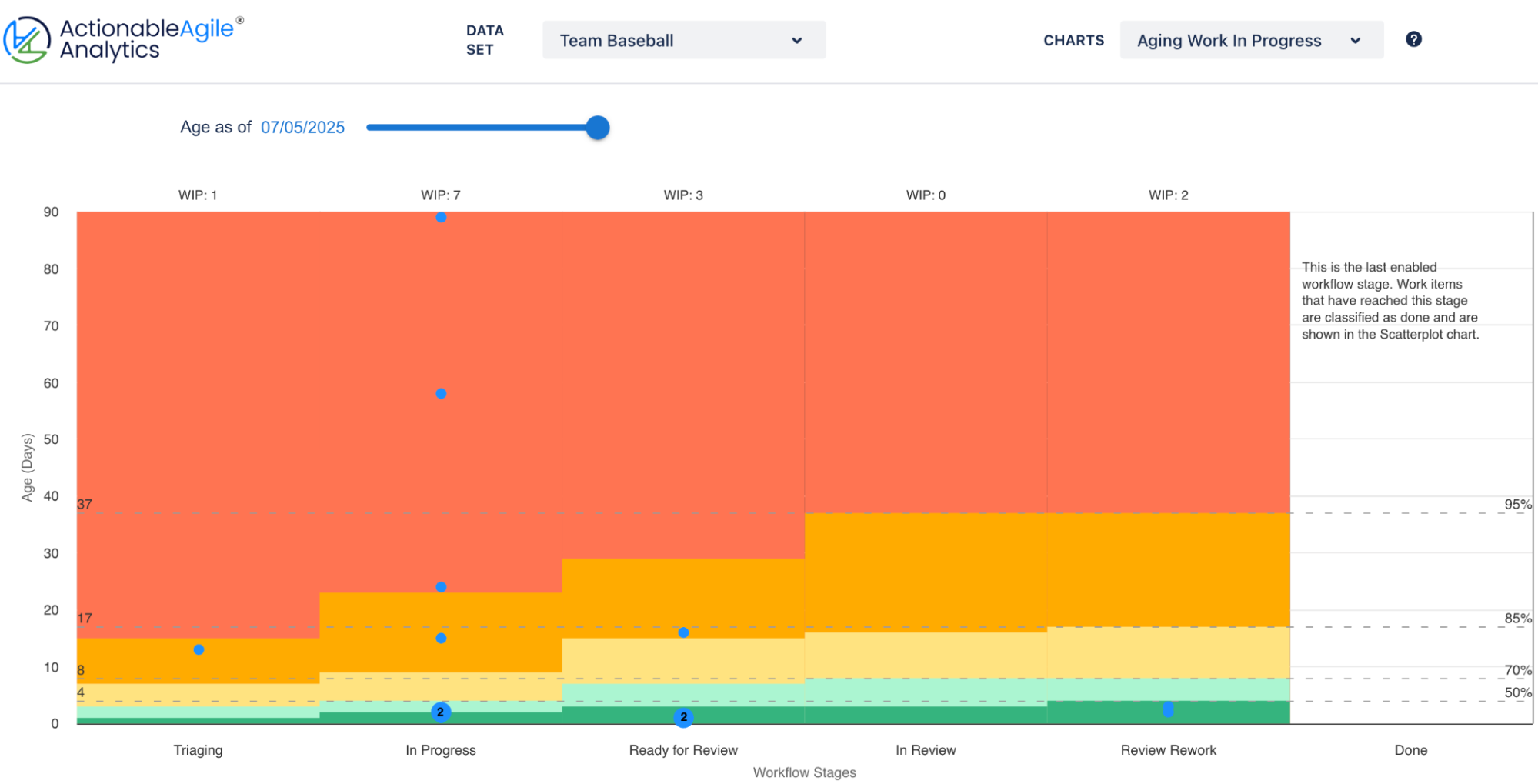
Task: Click the ActionableAgile Analytics logo
Action: pyautogui.click(x=123, y=39)
